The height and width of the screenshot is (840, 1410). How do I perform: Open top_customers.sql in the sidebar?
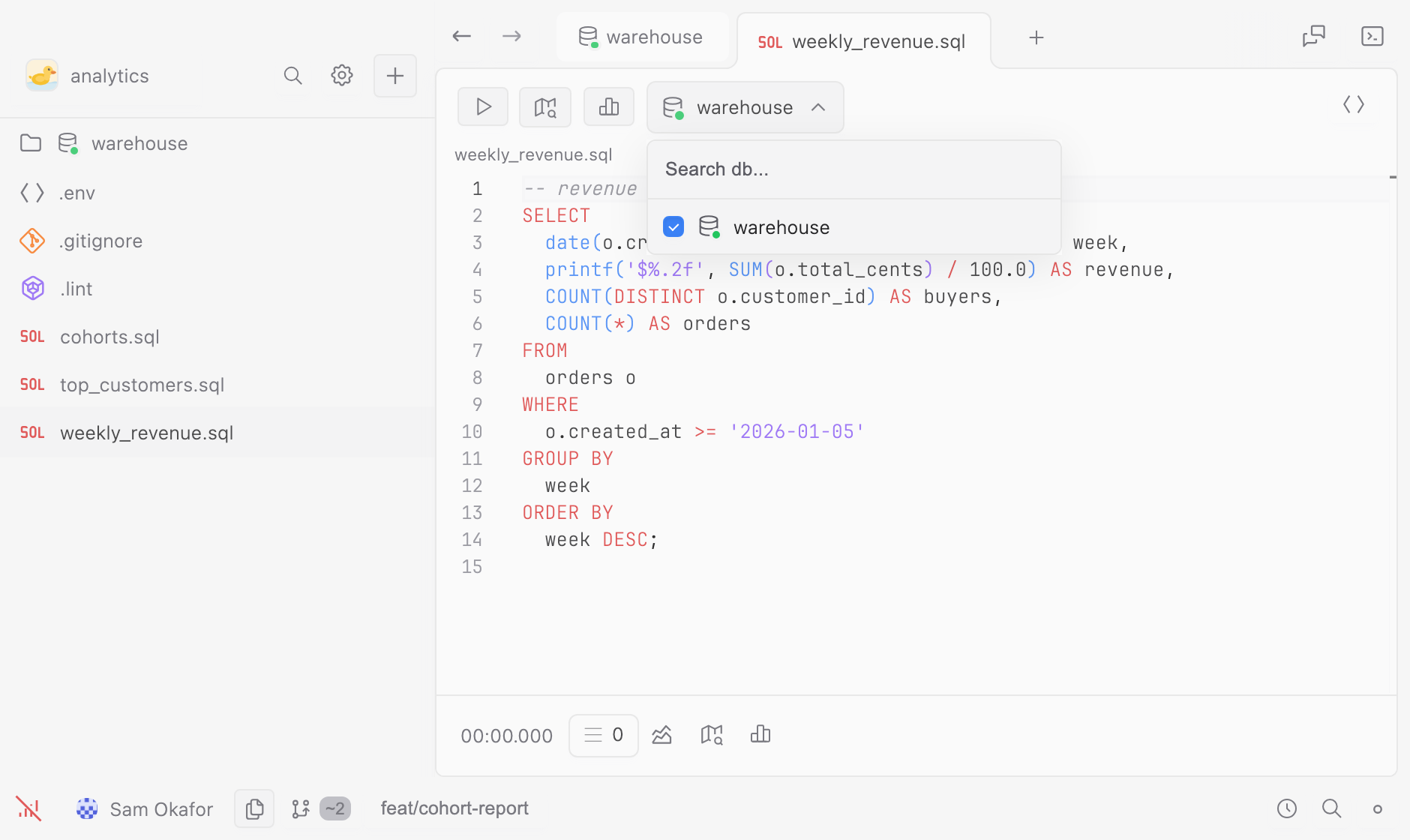pos(217,385)
